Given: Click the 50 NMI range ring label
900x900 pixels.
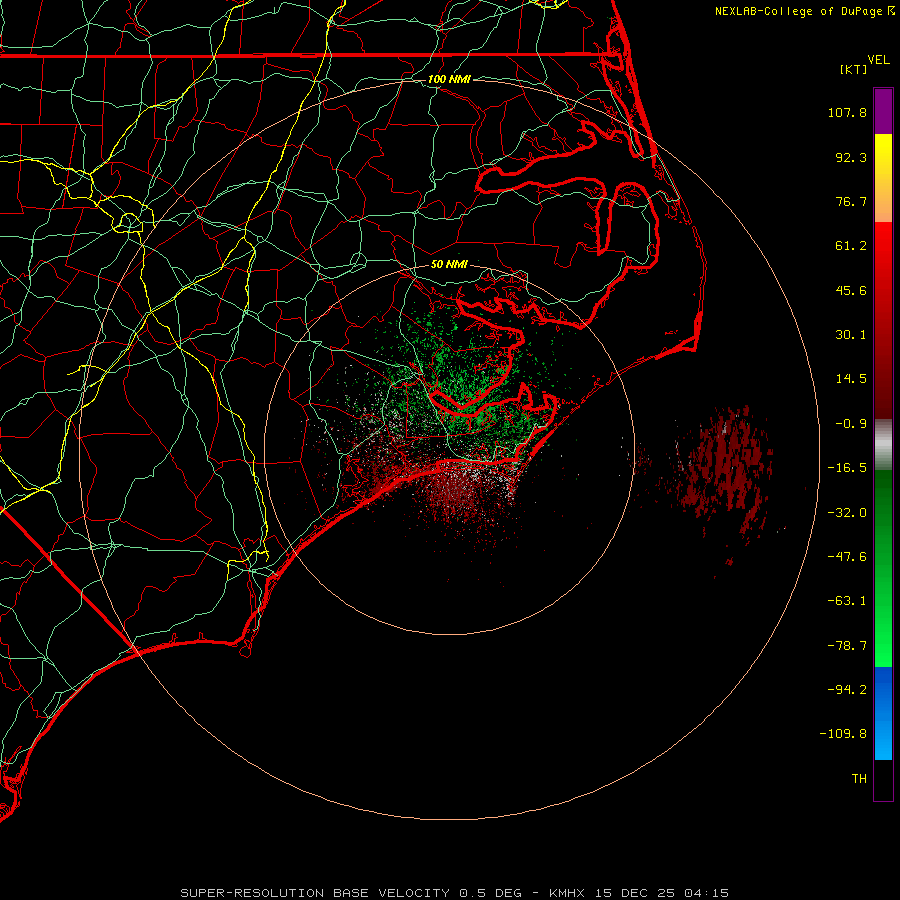Looking at the screenshot, I should 449,265.
